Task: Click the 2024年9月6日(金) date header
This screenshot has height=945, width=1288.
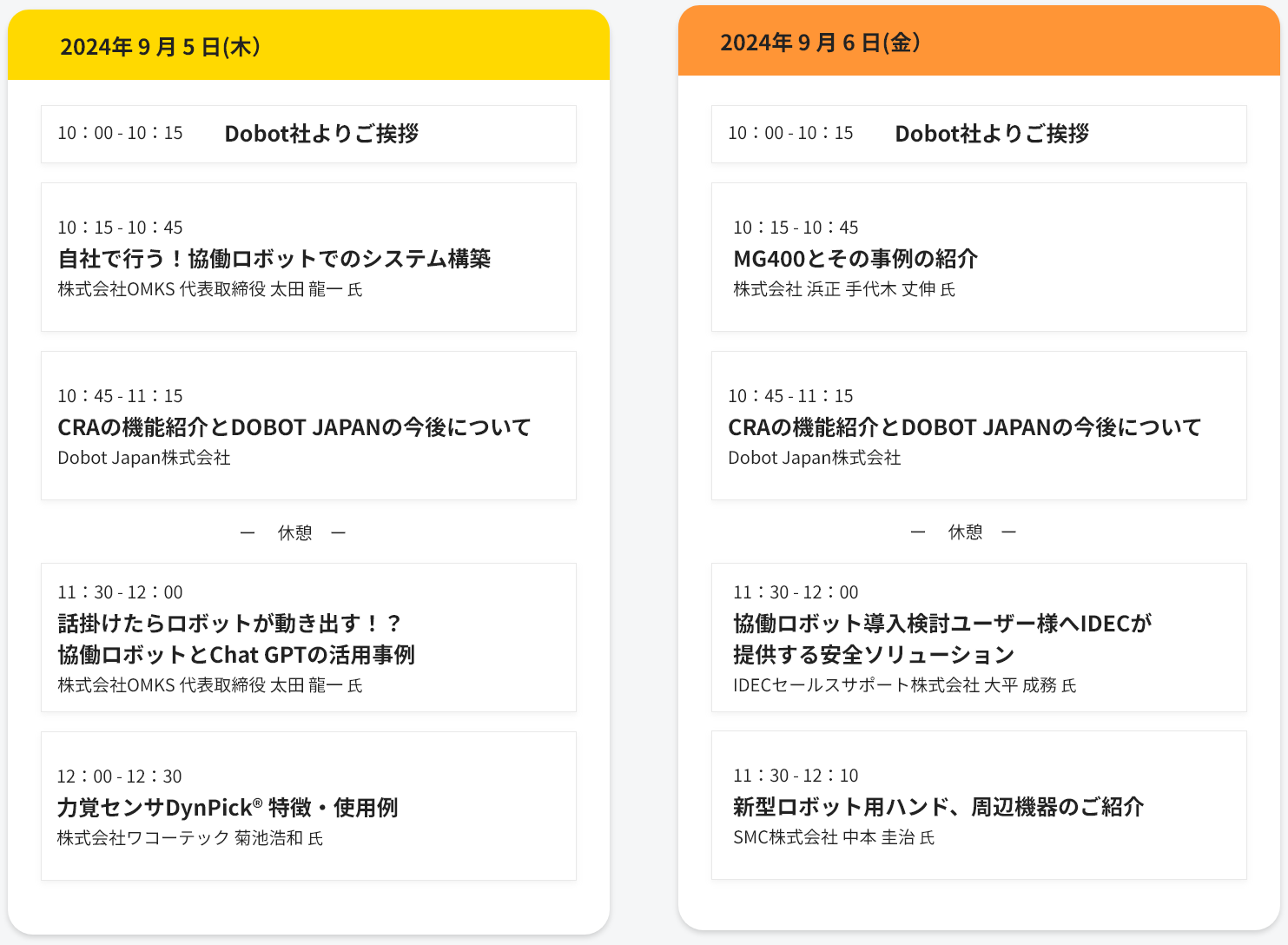Action: pos(979,41)
